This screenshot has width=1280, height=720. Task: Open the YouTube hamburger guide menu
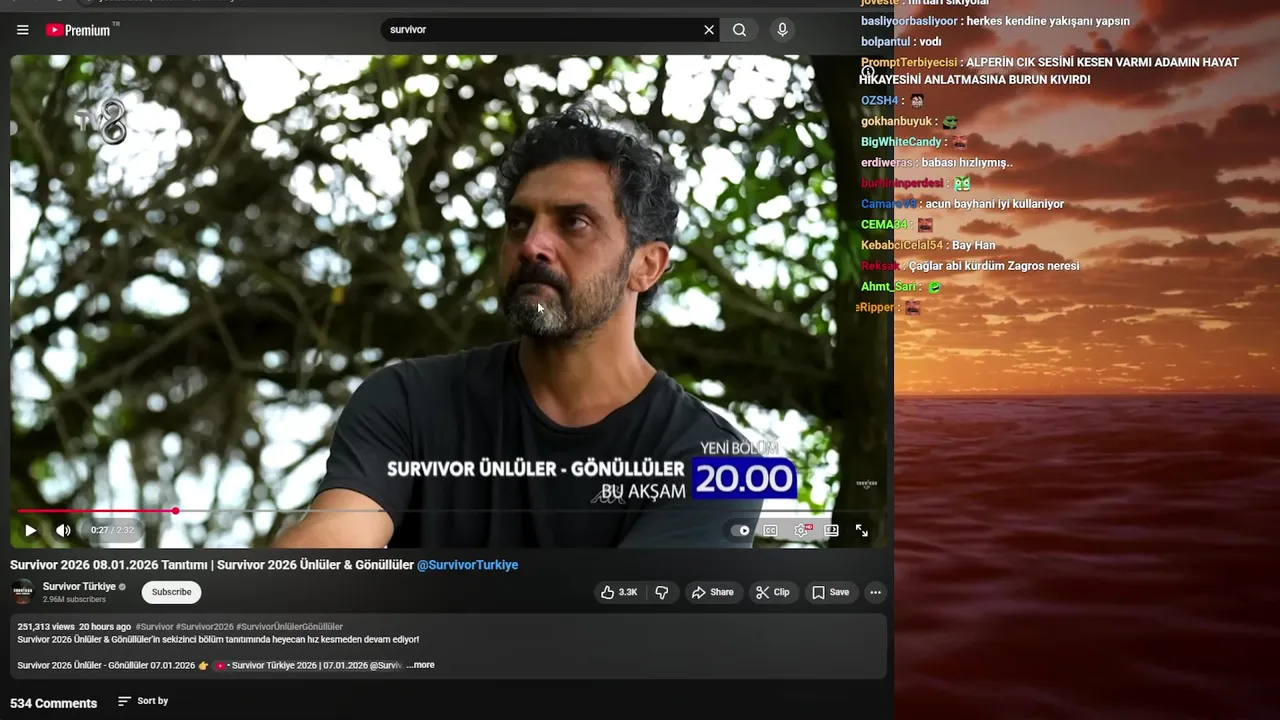point(22,30)
